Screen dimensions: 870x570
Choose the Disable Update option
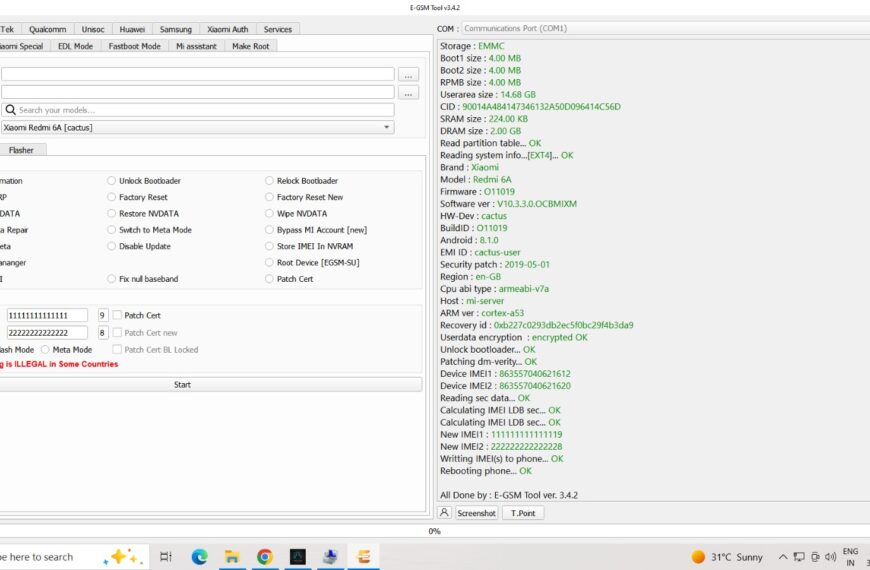pos(139,246)
